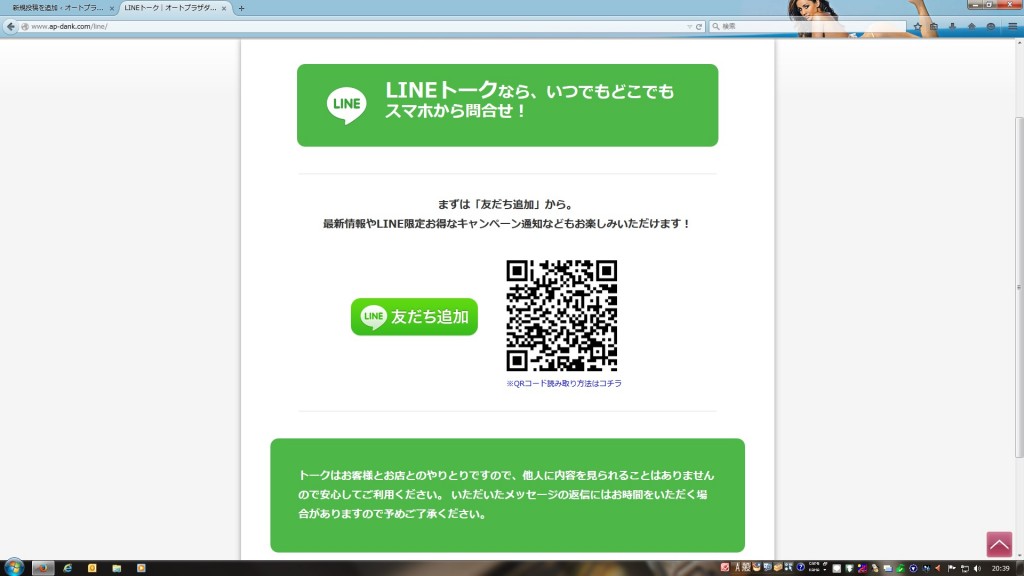Open the downloads arrow icon

[x=953, y=27]
